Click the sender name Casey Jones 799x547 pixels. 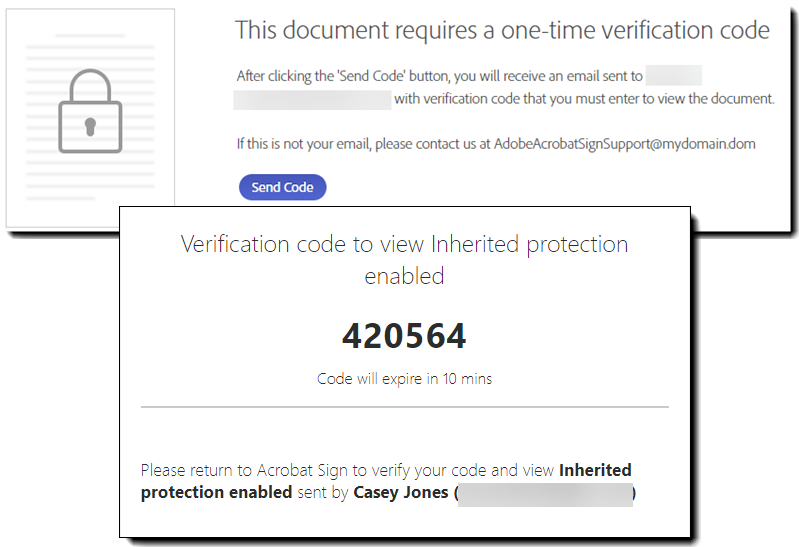coord(401,492)
